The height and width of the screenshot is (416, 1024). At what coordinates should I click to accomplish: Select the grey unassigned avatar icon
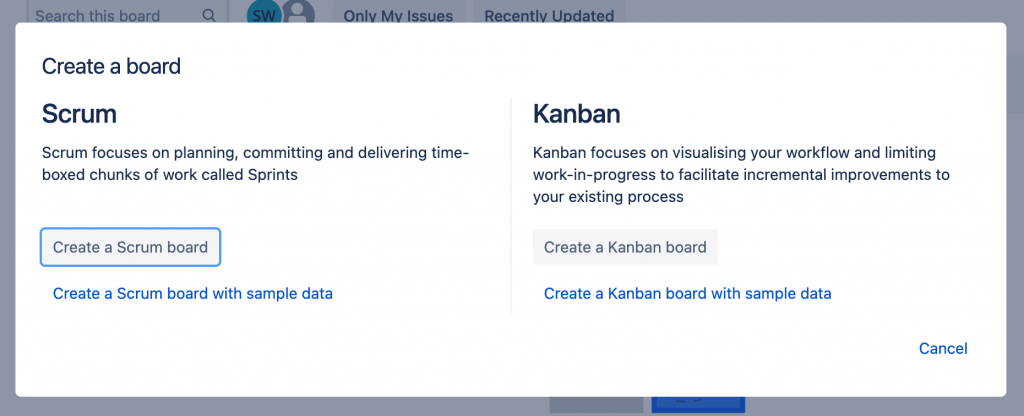click(x=298, y=13)
